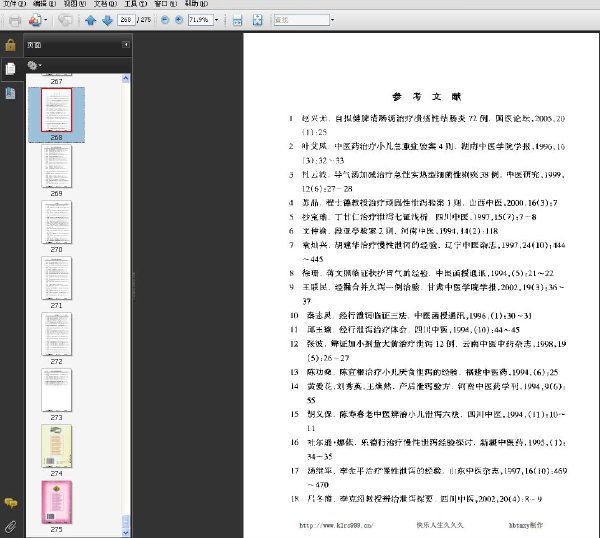
Task: Click the fit one full page icon
Action: point(258,20)
